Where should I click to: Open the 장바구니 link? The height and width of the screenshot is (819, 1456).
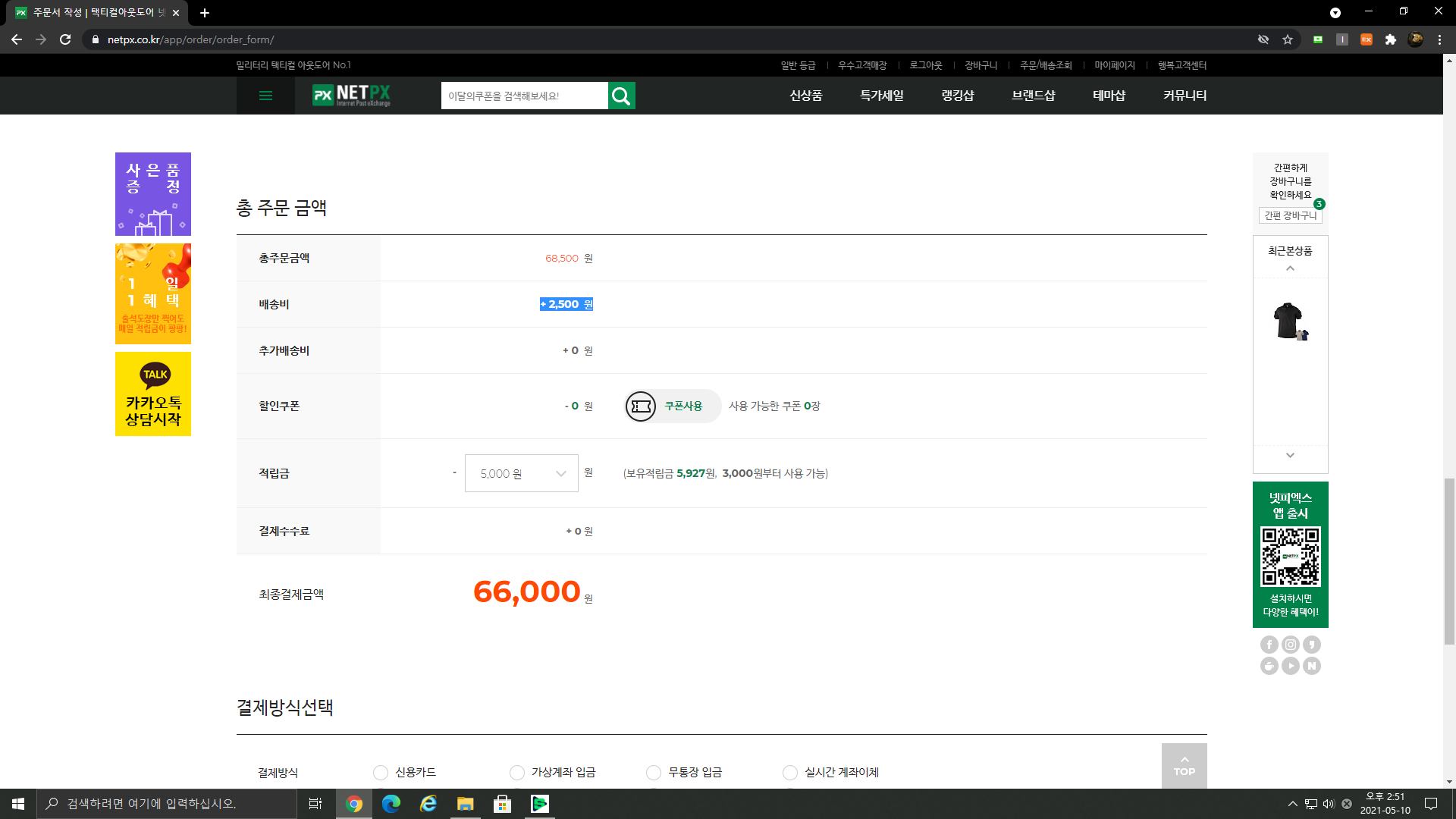pyautogui.click(x=981, y=65)
